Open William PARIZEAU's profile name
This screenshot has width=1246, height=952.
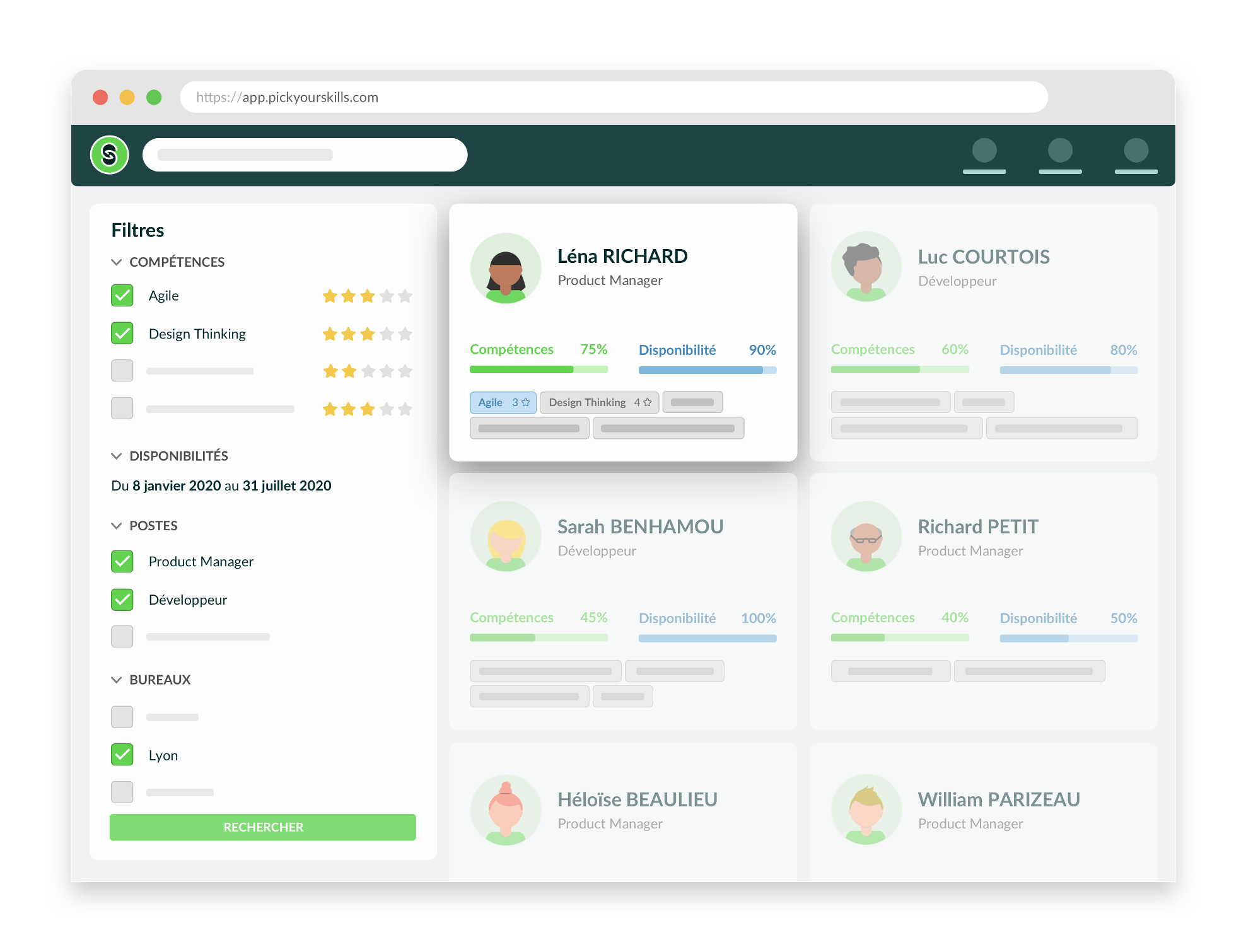point(999,799)
